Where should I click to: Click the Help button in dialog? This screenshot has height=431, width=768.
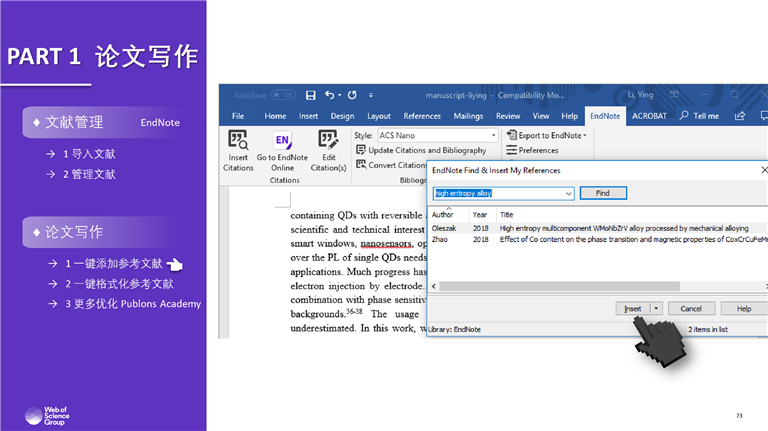pyautogui.click(x=744, y=309)
